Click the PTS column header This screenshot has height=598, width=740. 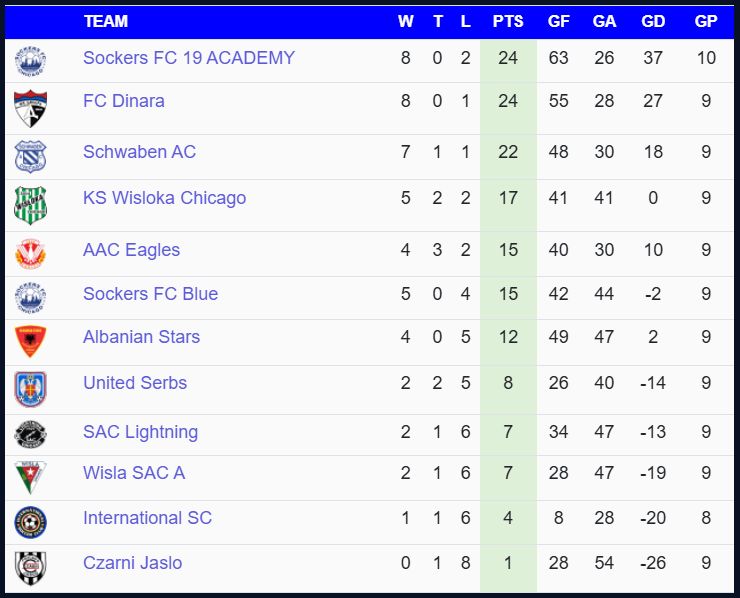(508, 21)
